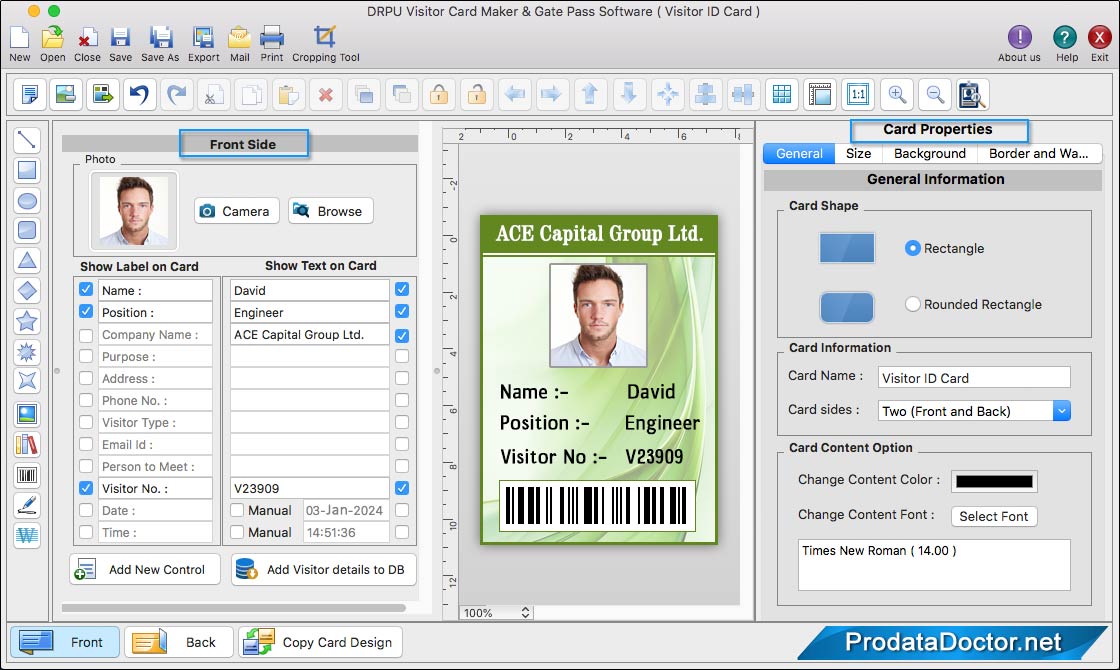The height and width of the screenshot is (670, 1120).
Task: Click the visitor photo thumbnail
Action: (134, 211)
